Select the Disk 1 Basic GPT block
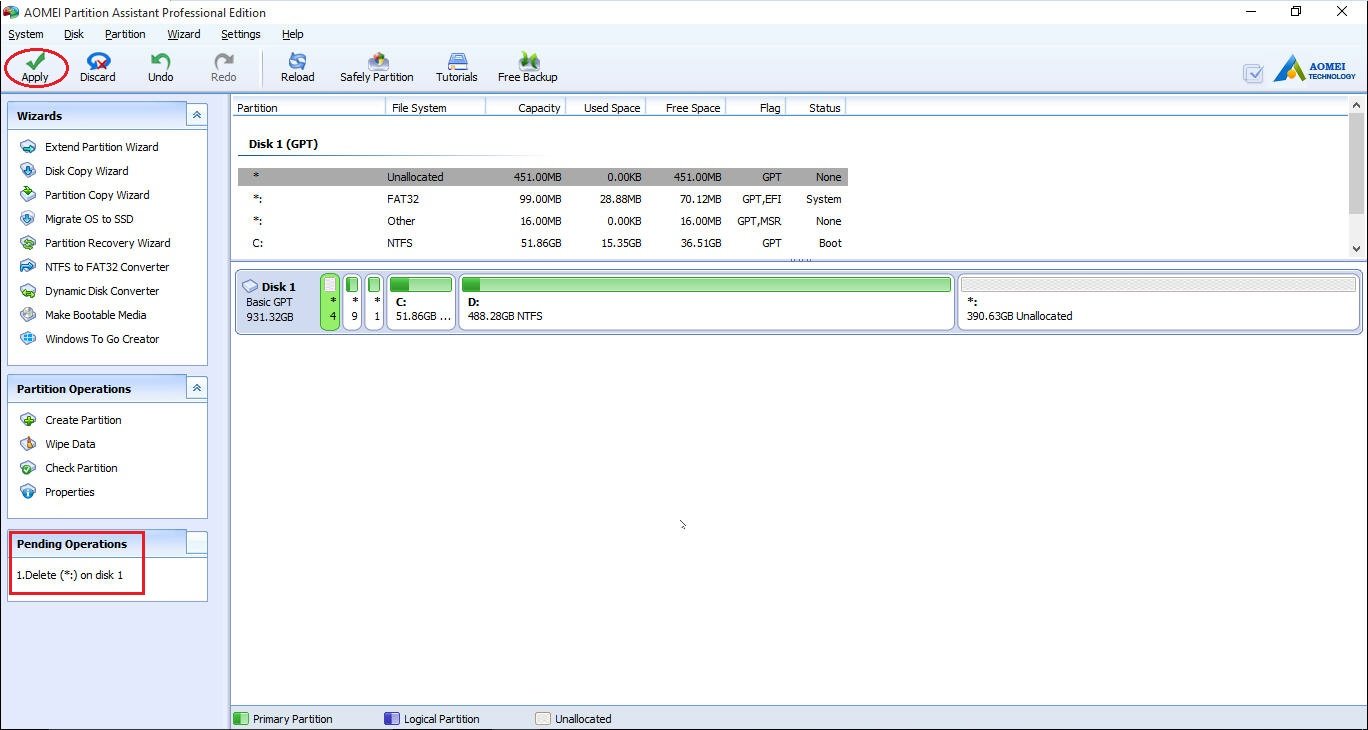The image size is (1368, 730). click(276, 302)
